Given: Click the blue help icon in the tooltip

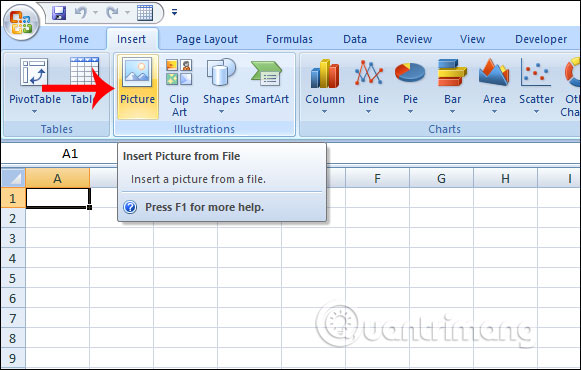Looking at the screenshot, I should coord(130,207).
